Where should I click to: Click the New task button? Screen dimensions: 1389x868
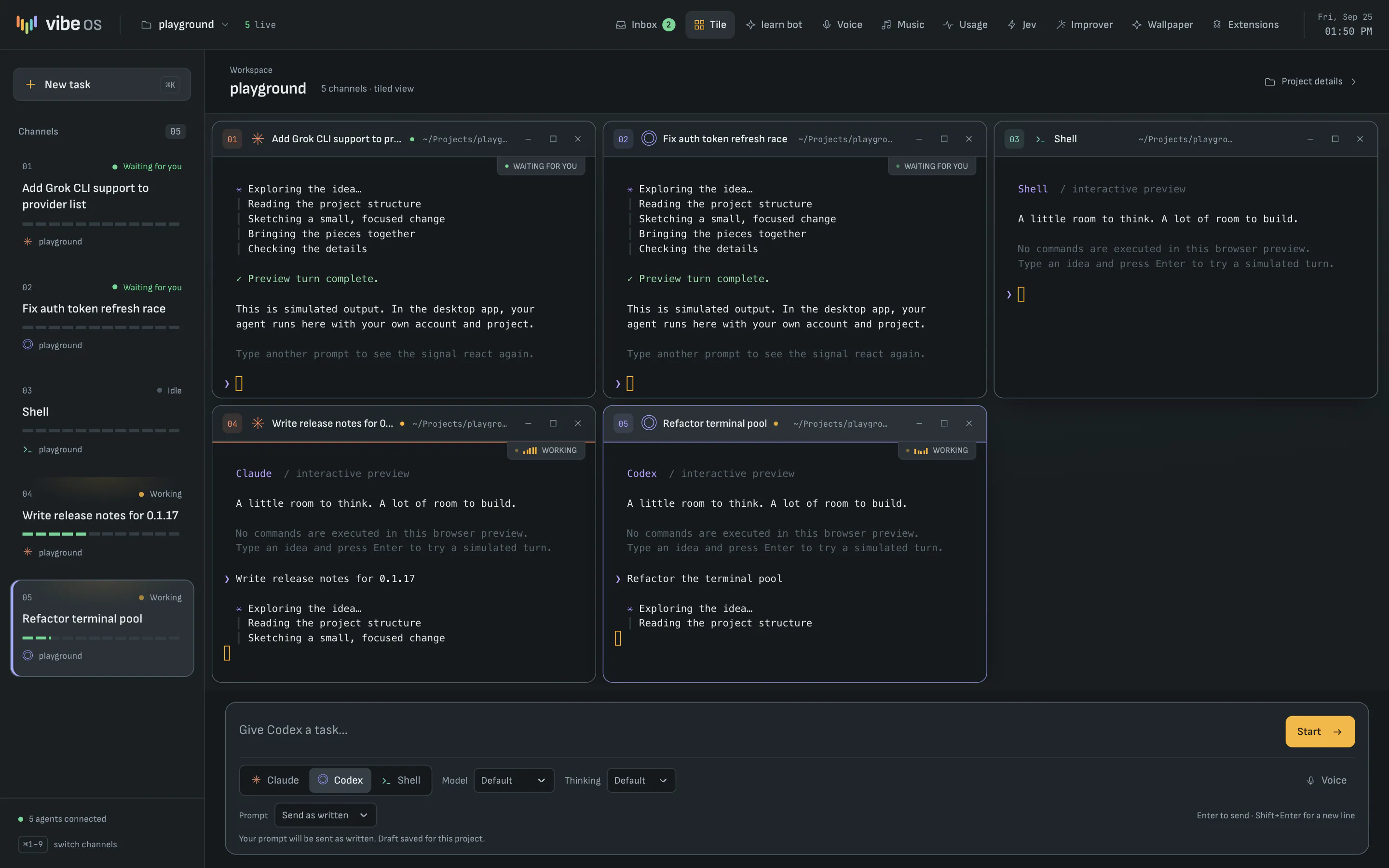coord(102,84)
